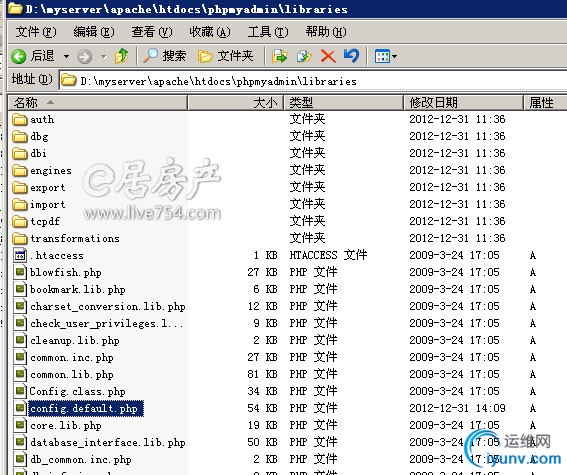The width and height of the screenshot is (567, 475).
Task: Open the 编辑(E) menu
Action: [94, 32]
